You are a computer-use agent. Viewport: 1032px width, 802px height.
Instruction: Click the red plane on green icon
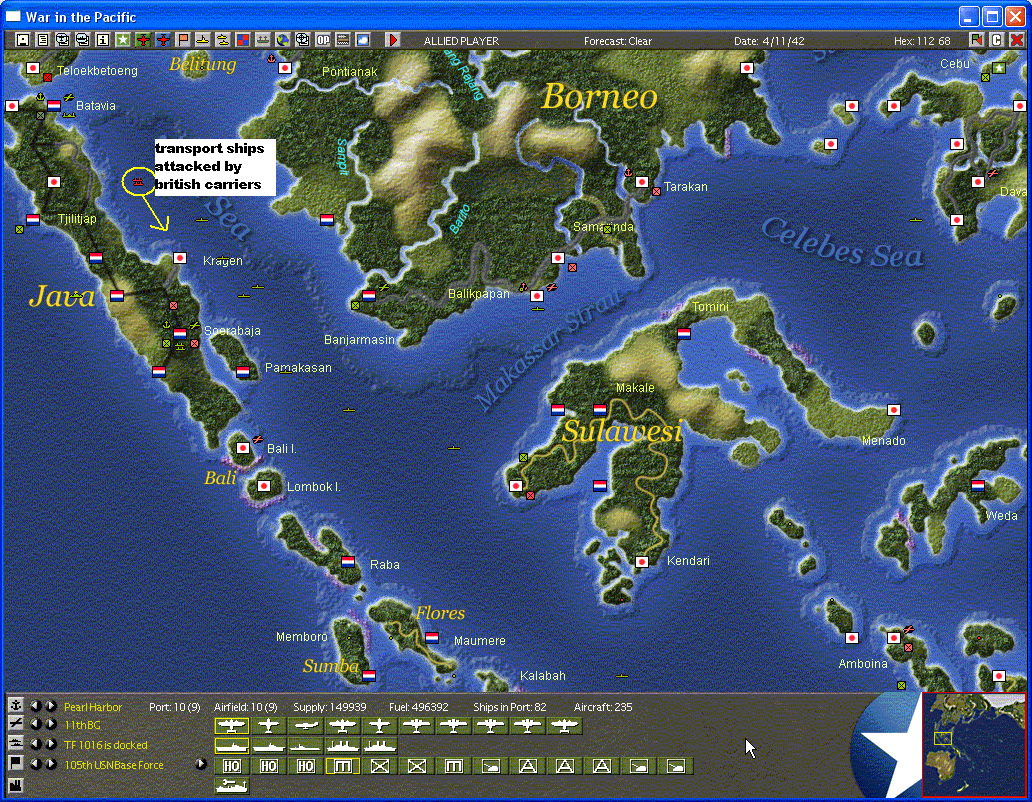[x=143, y=40]
